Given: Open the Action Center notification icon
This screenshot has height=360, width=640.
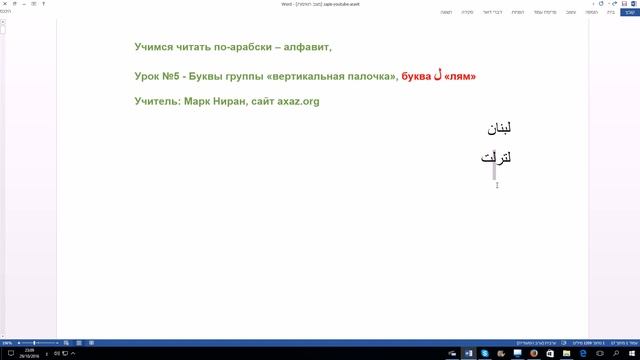Looking at the screenshot, I should tap(11, 353).
